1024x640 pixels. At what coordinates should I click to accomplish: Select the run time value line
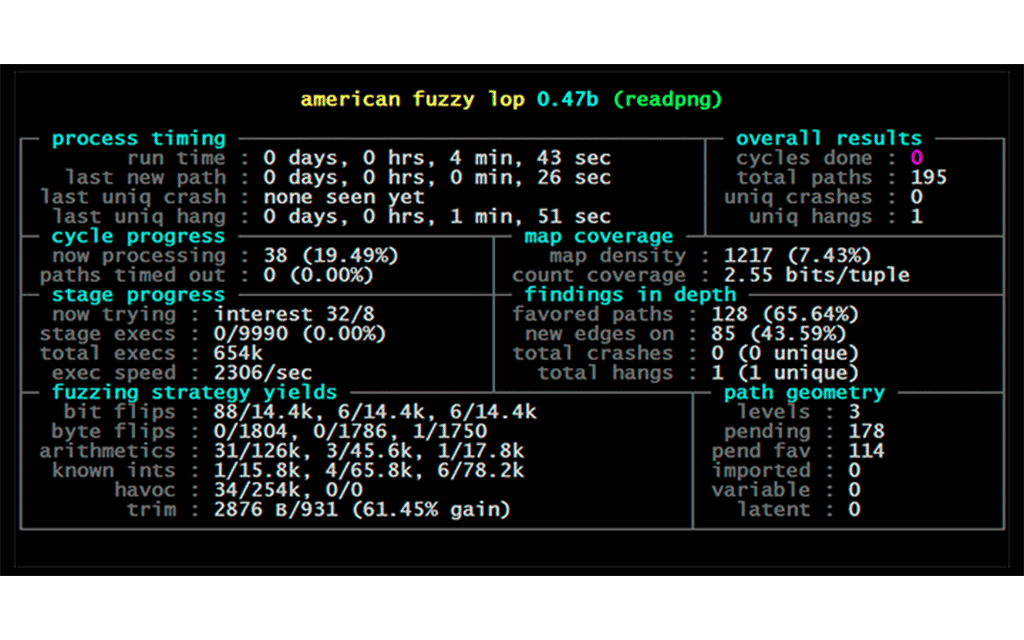(436, 159)
